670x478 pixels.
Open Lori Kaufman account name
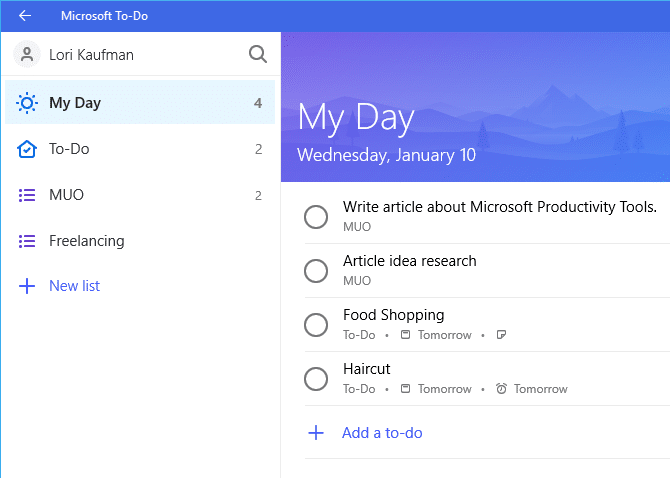coord(91,55)
